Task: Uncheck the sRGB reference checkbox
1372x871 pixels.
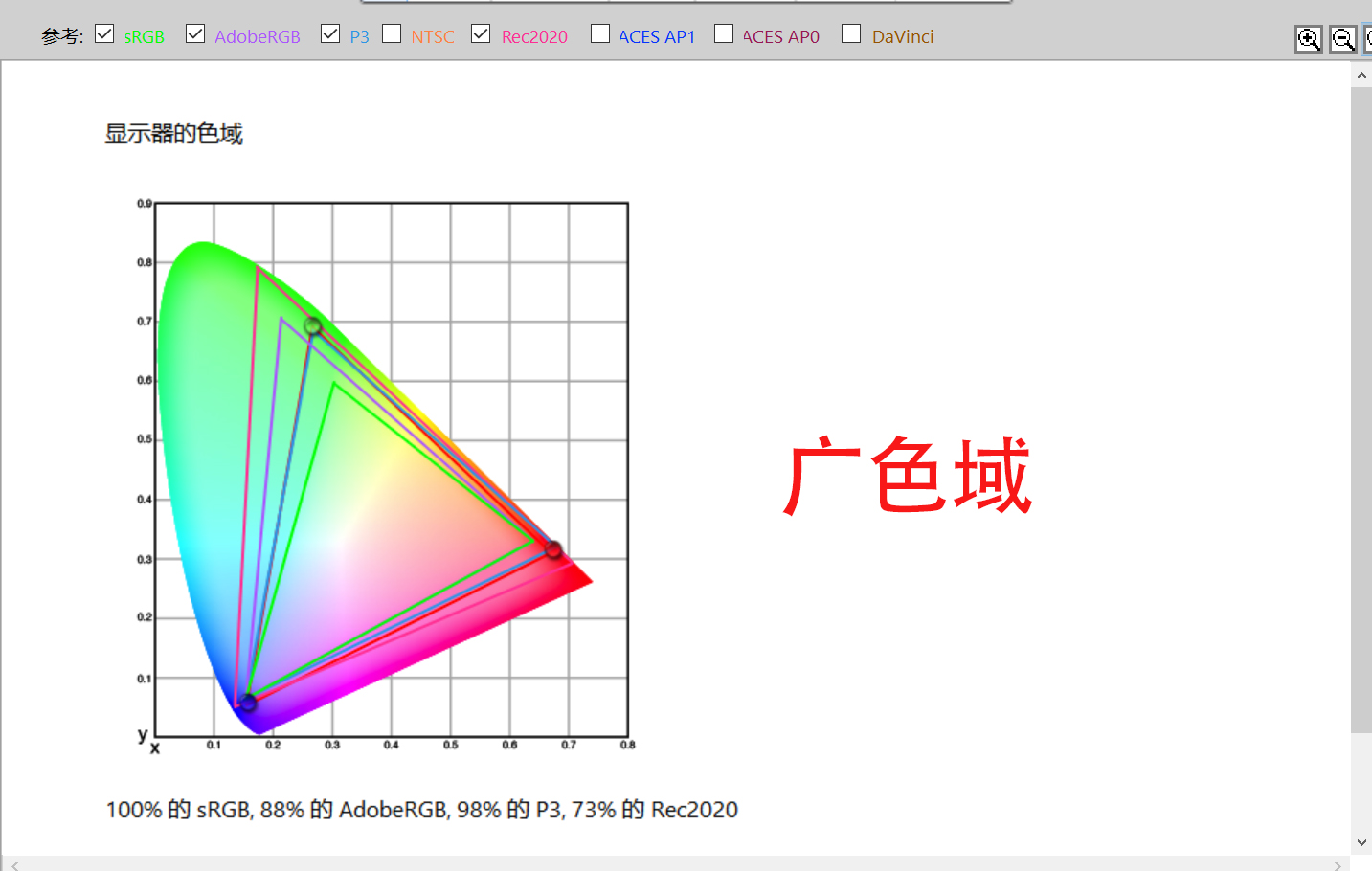Action: 105,34
